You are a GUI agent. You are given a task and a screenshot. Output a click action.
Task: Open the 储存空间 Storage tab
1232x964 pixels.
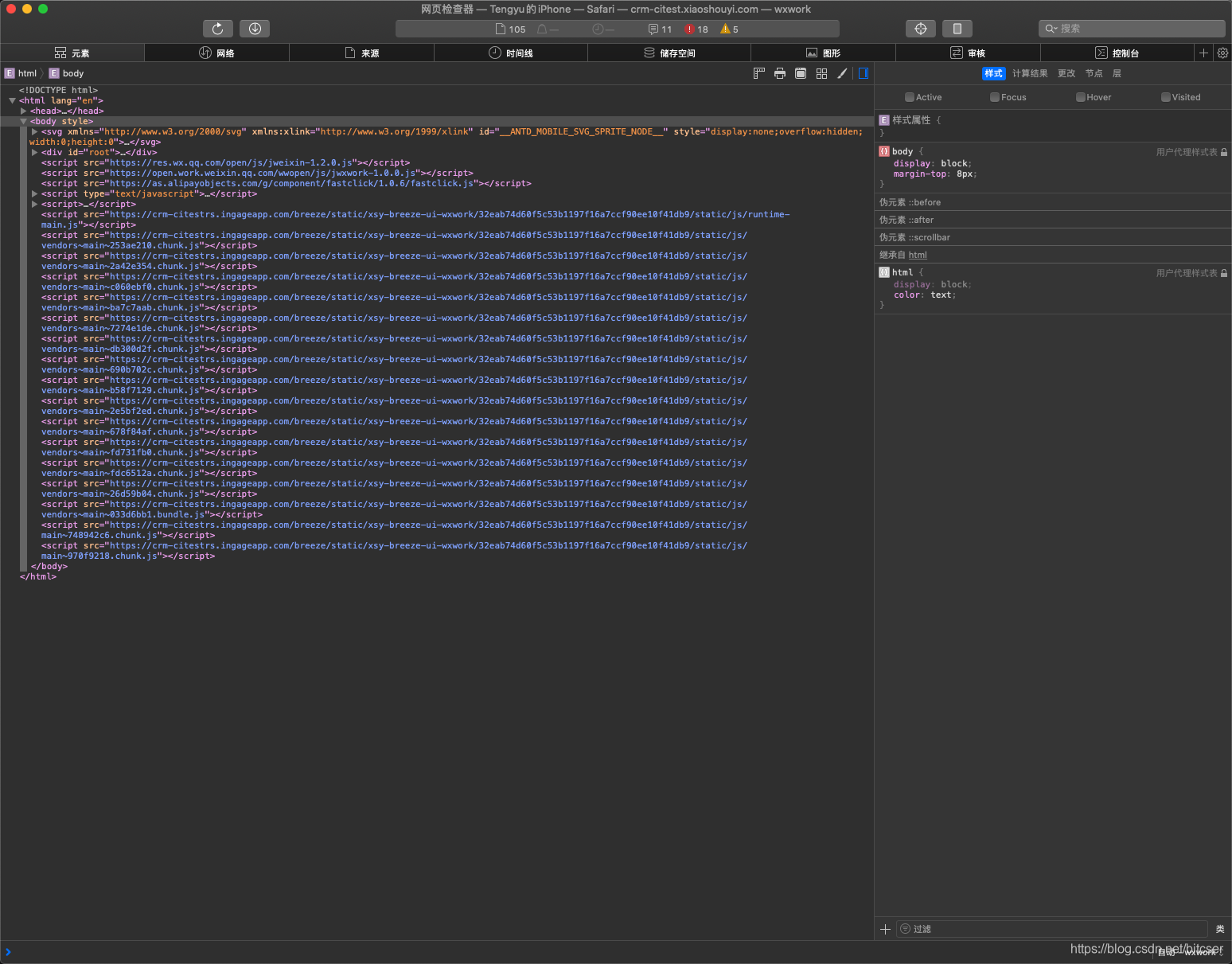point(669,53)
